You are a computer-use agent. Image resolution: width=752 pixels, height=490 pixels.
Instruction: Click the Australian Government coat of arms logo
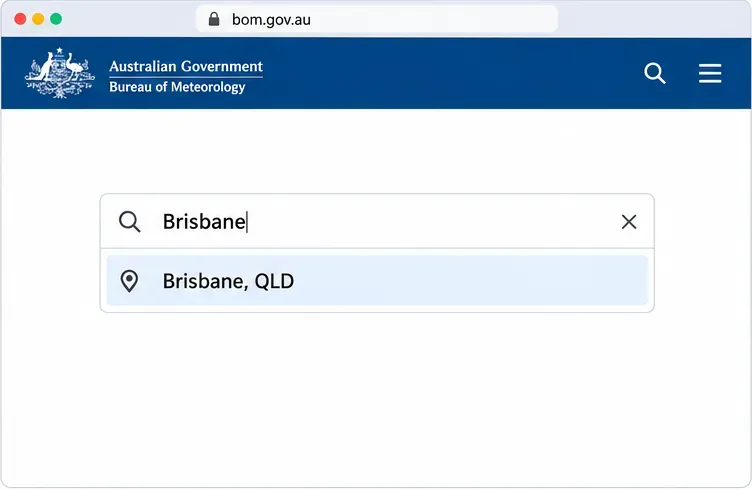[x=59, y=73]
